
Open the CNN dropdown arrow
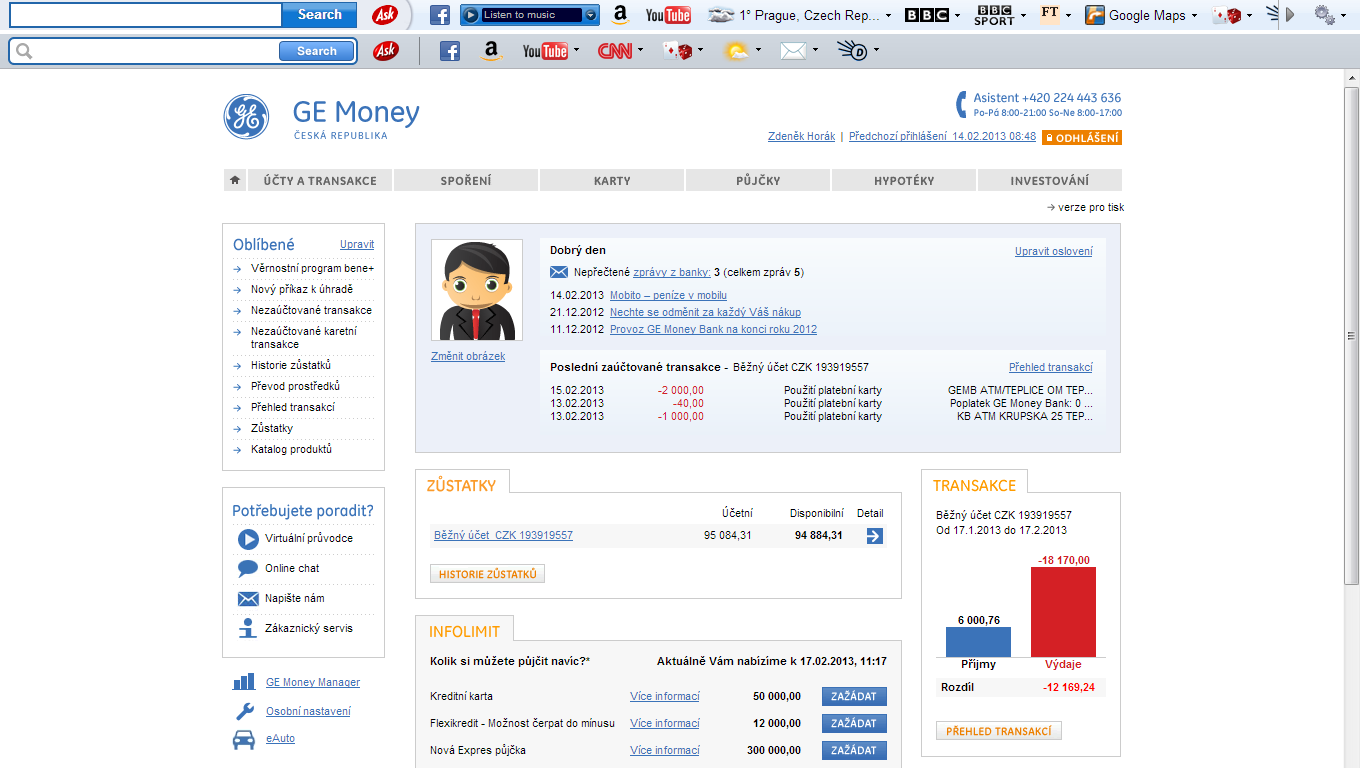[642, 49]
